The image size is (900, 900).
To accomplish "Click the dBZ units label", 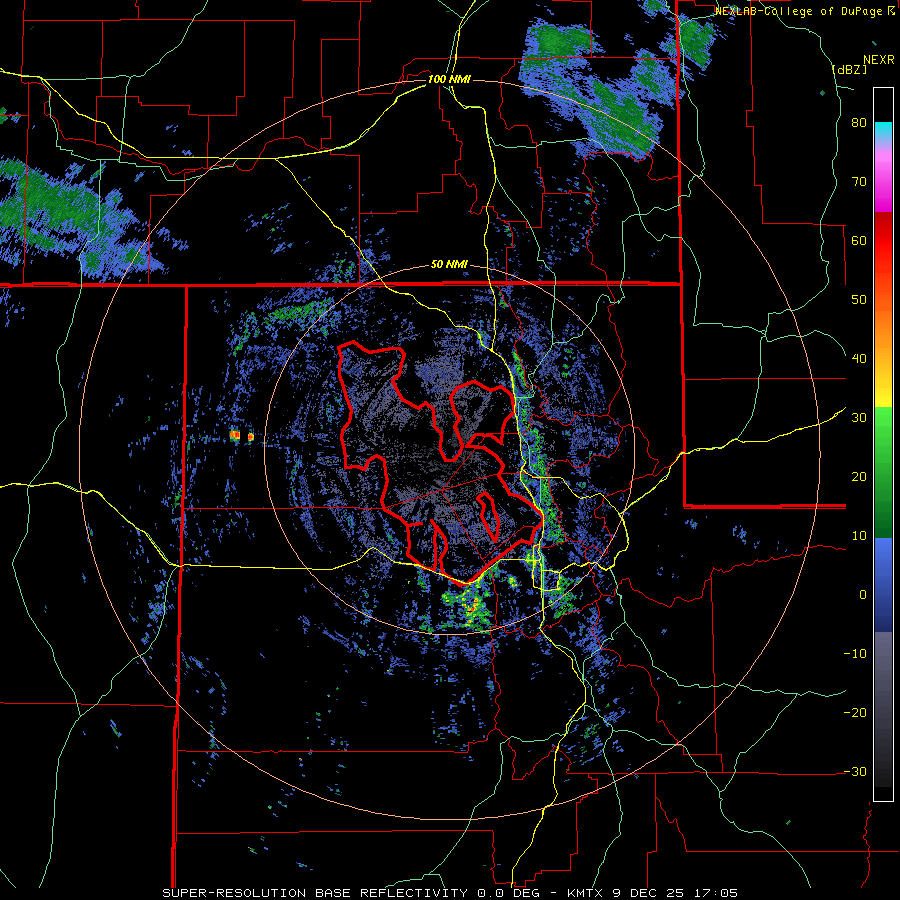I will tap(849, 69).
